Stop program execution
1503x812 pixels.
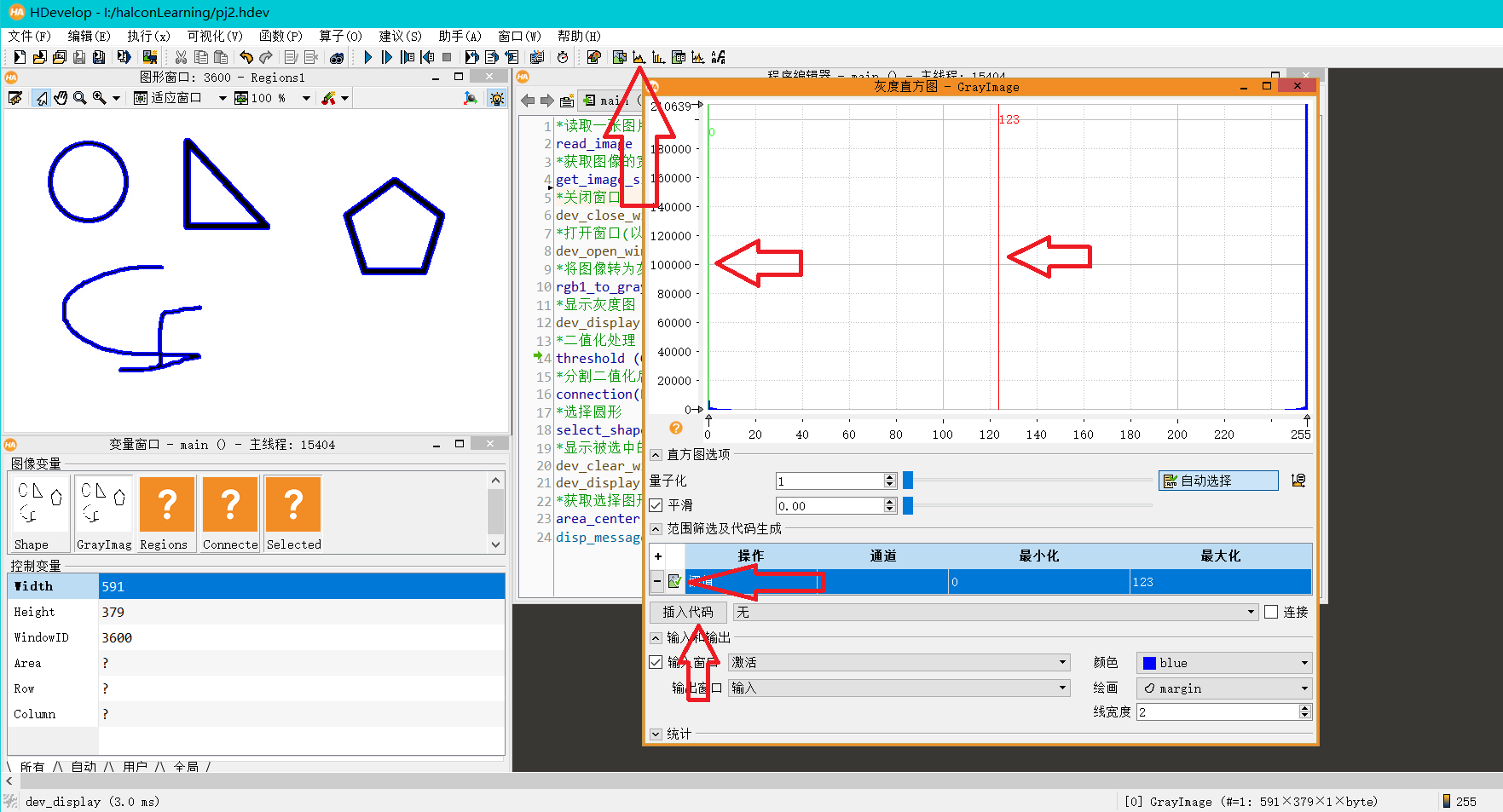tap(447, 57)
